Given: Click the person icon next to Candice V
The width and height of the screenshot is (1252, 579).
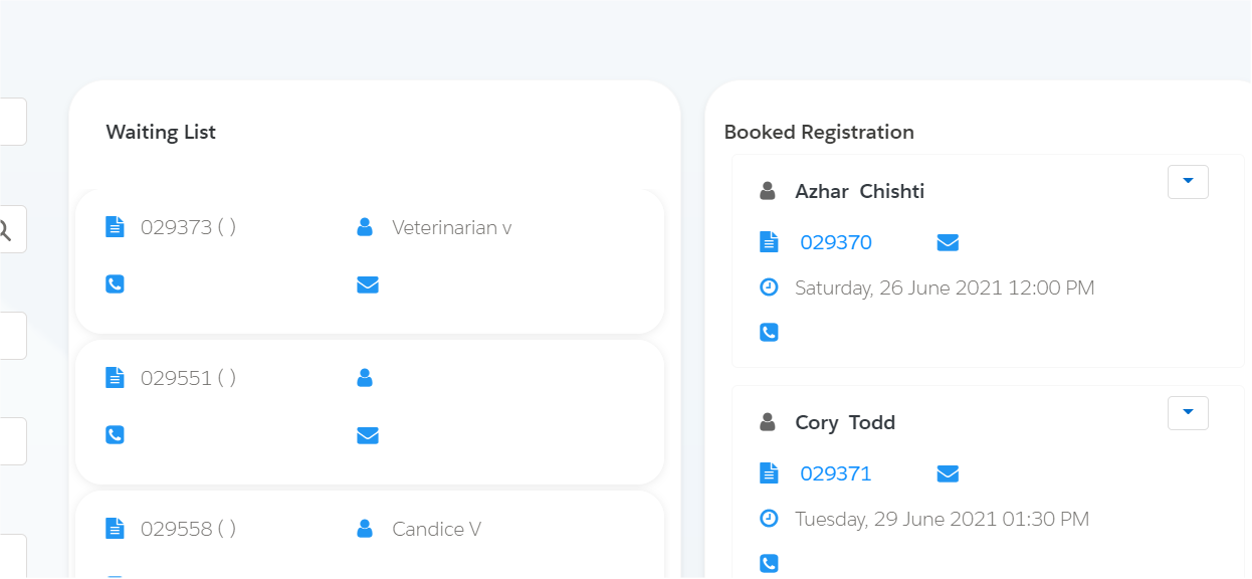Looking at the screenshot, I should point(364,528).
